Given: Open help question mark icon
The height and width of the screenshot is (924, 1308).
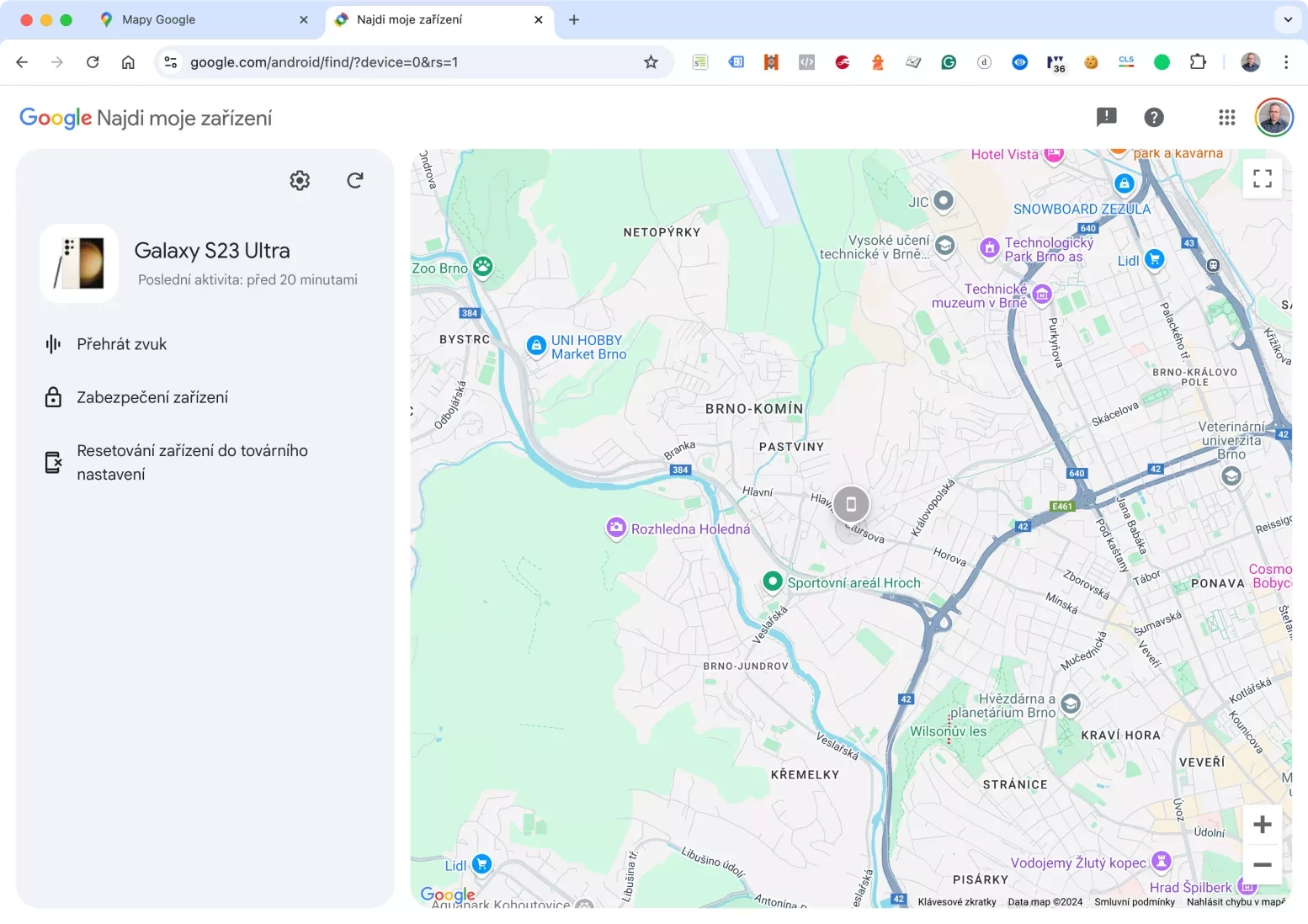Looking at the screenshot, I should (x=1154, y=118).
